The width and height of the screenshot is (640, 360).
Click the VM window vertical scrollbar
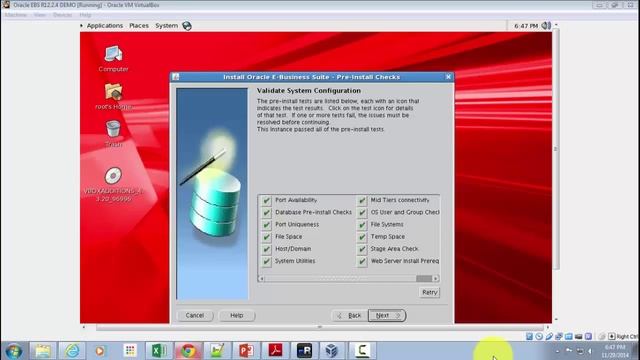tap(555, 149)
